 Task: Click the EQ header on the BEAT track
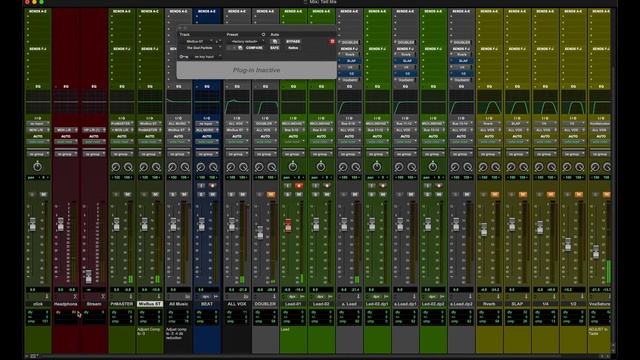(207, 87)
